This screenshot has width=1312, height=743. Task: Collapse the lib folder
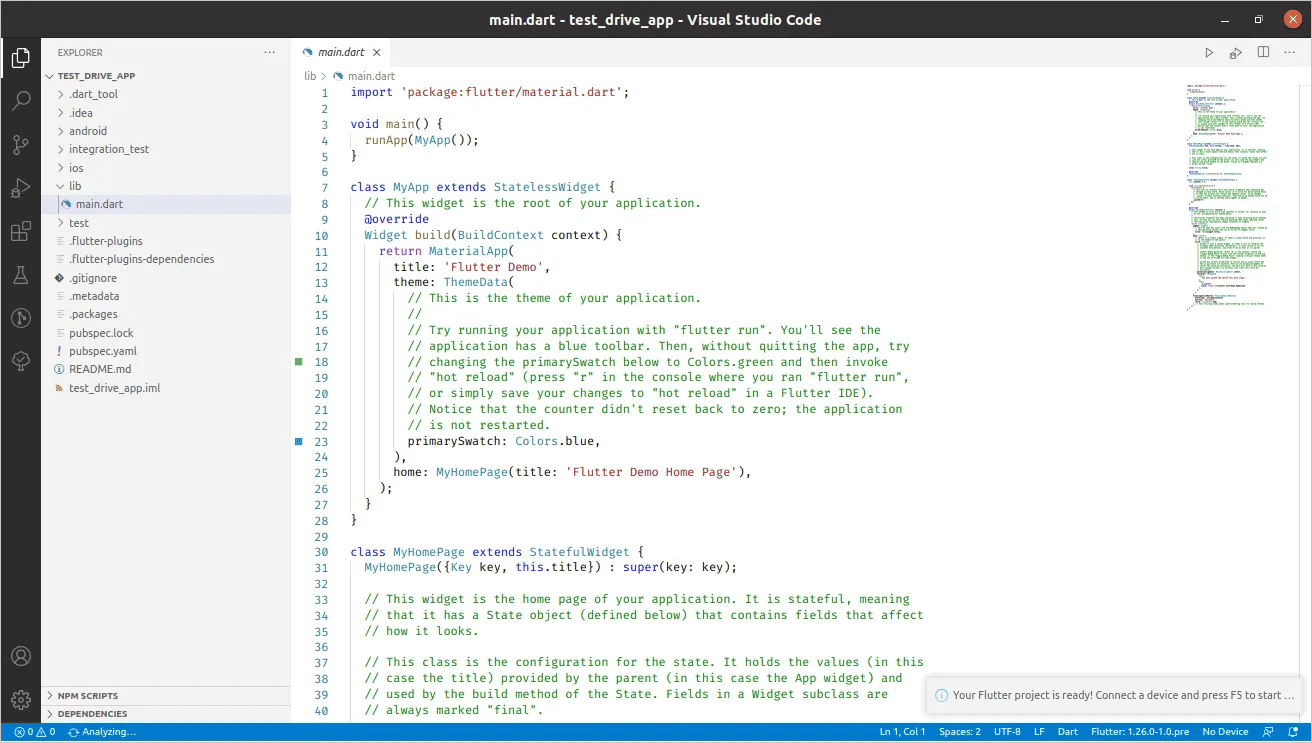tap(62, 186)
